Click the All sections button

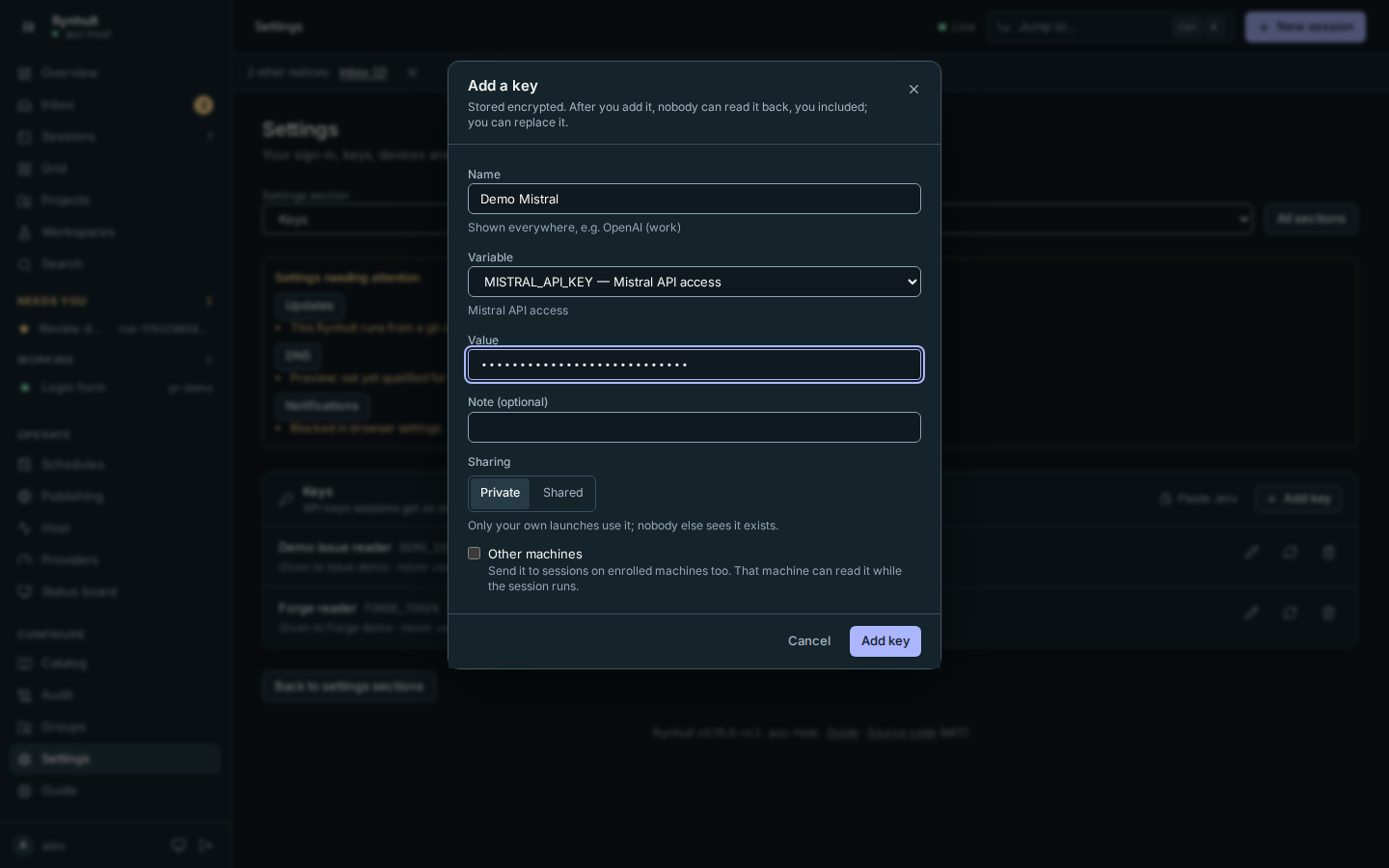pyautogui.click(x=1311, y=219)
